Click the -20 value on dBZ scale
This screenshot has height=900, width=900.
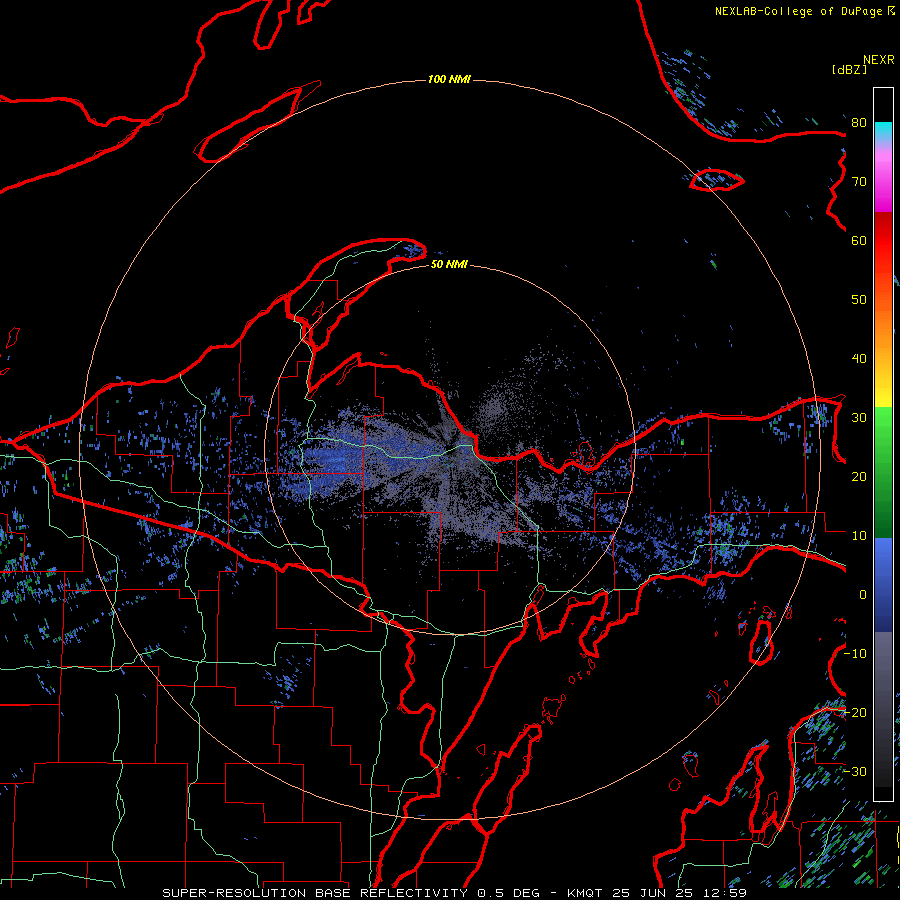tap(855, 712)
